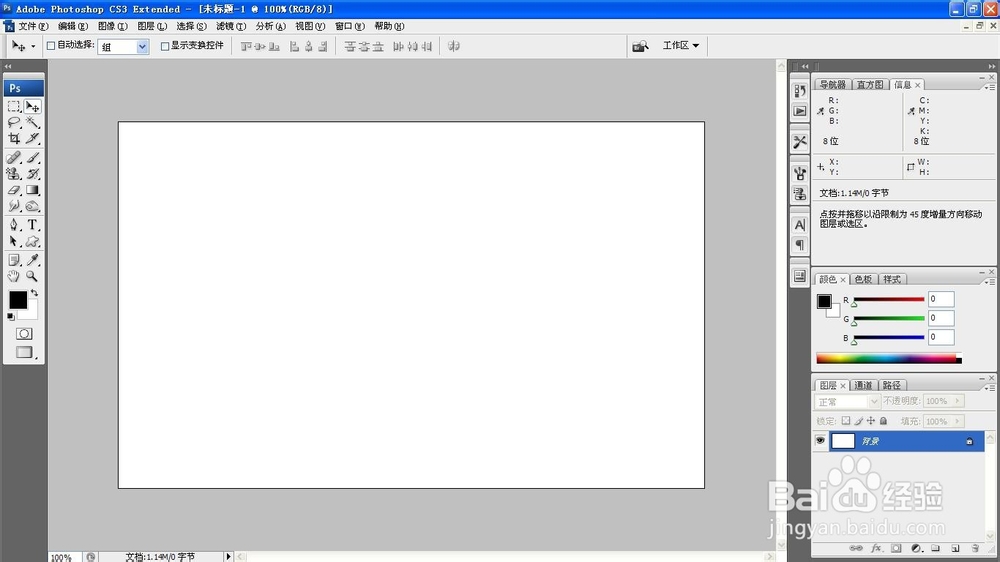Select the Healing Brush tool

point(14,158)
